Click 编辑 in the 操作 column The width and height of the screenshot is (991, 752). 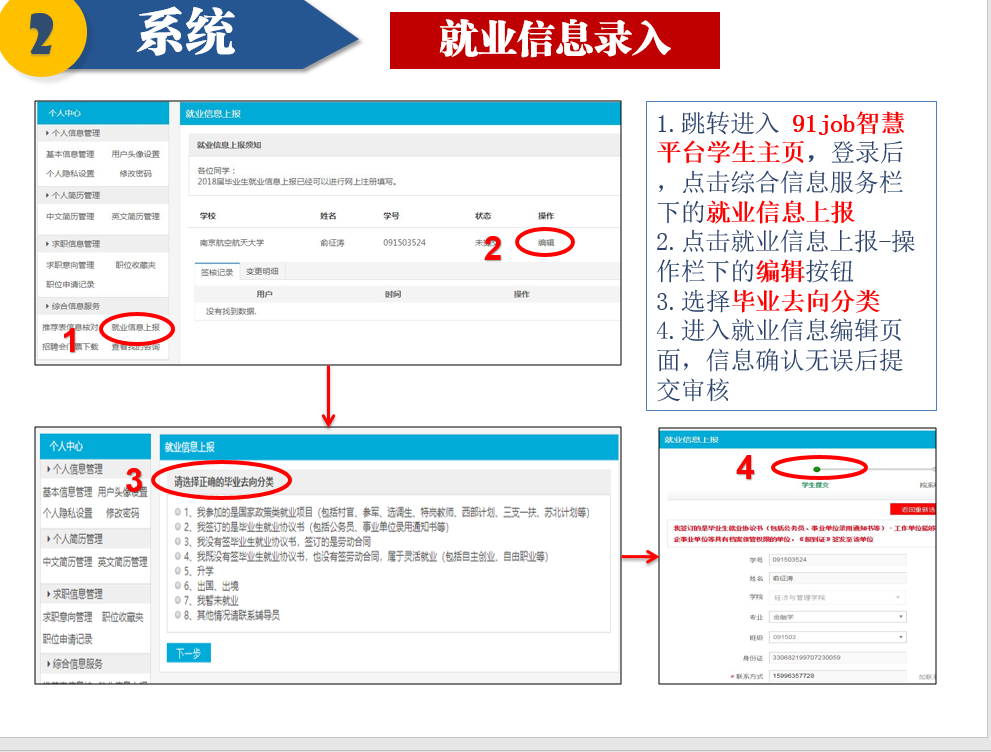tap(545, 243)
